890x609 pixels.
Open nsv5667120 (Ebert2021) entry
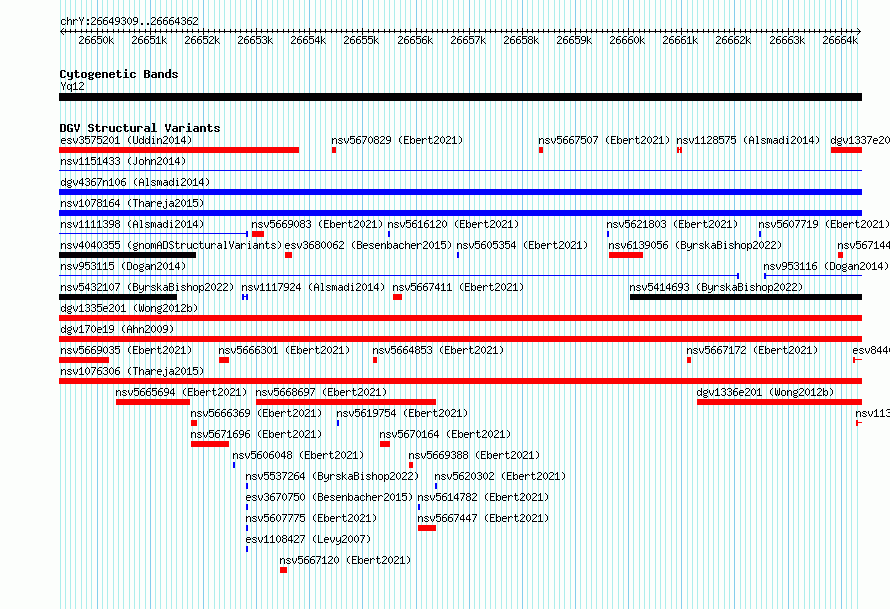click(345, 560)
